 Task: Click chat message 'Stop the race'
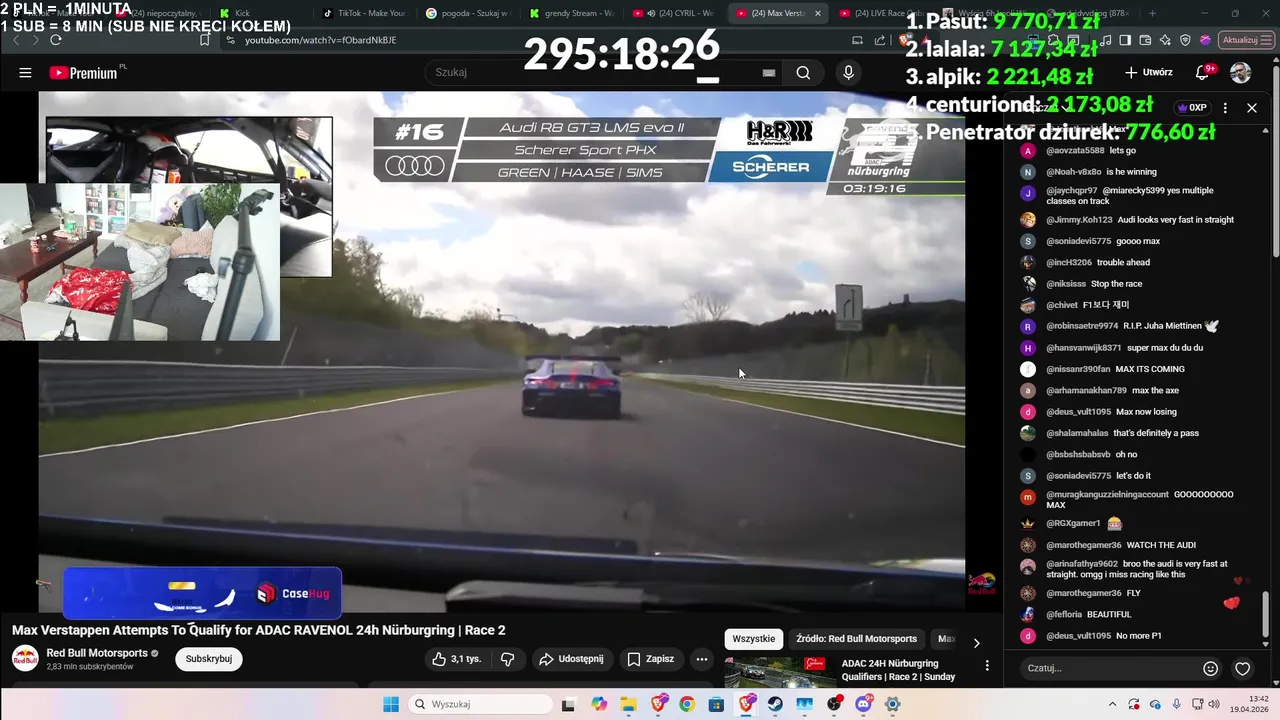click(x=1116, y=284)
